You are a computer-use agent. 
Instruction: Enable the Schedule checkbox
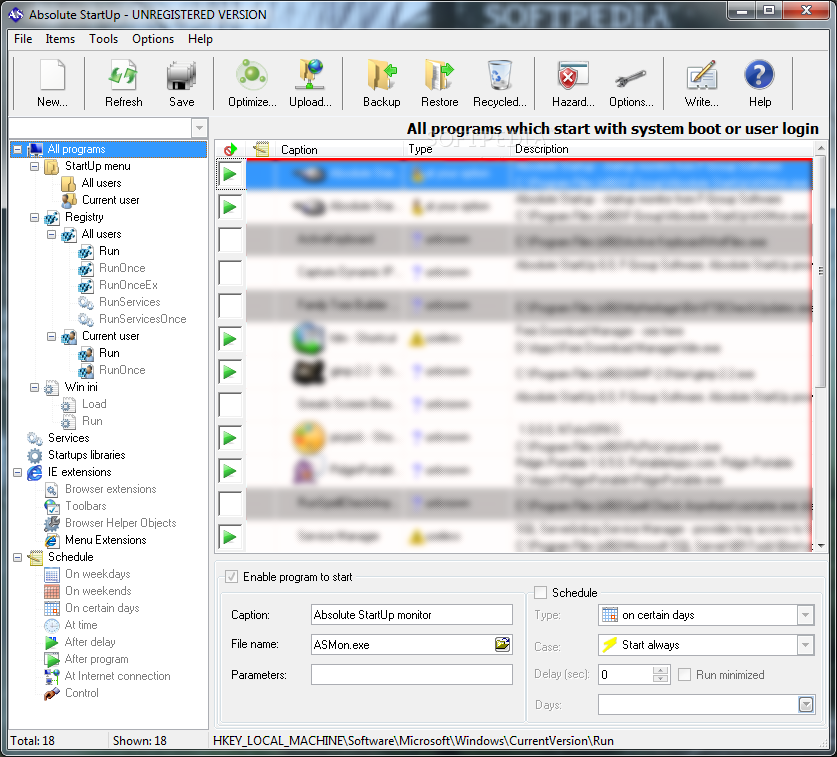540,593
